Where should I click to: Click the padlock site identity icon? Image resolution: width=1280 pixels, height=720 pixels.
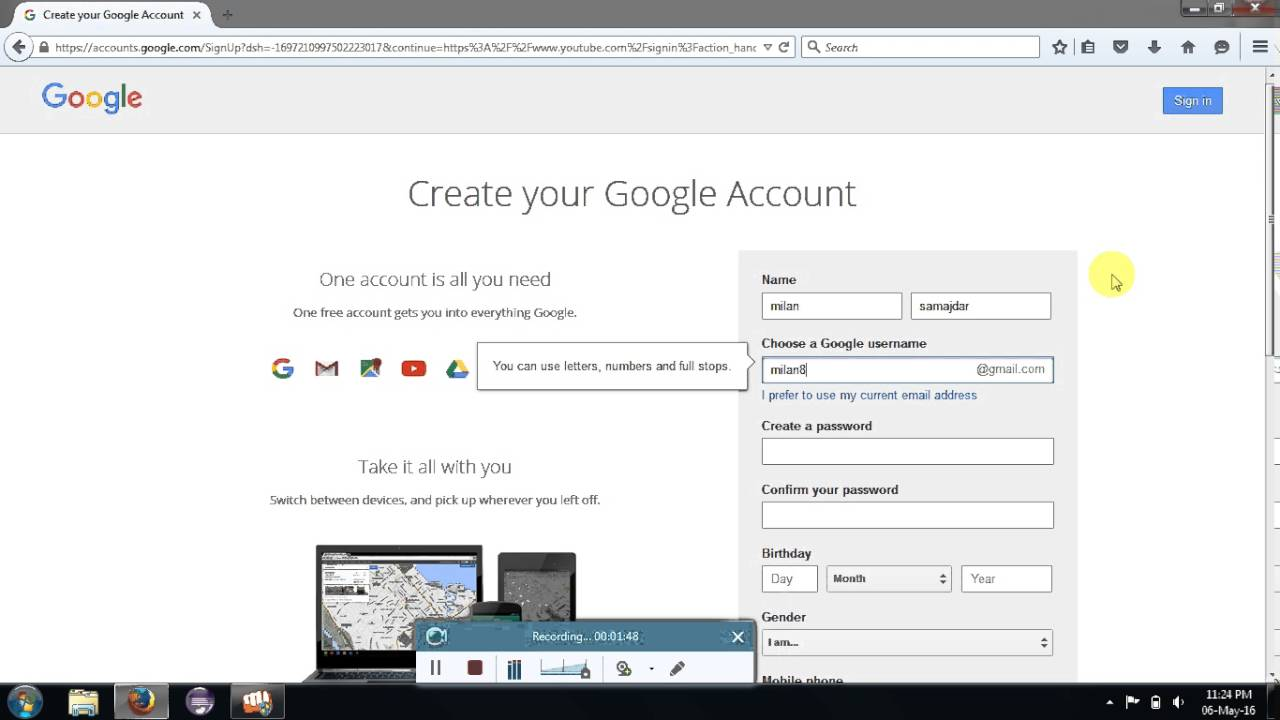click(x=44, y=47)
